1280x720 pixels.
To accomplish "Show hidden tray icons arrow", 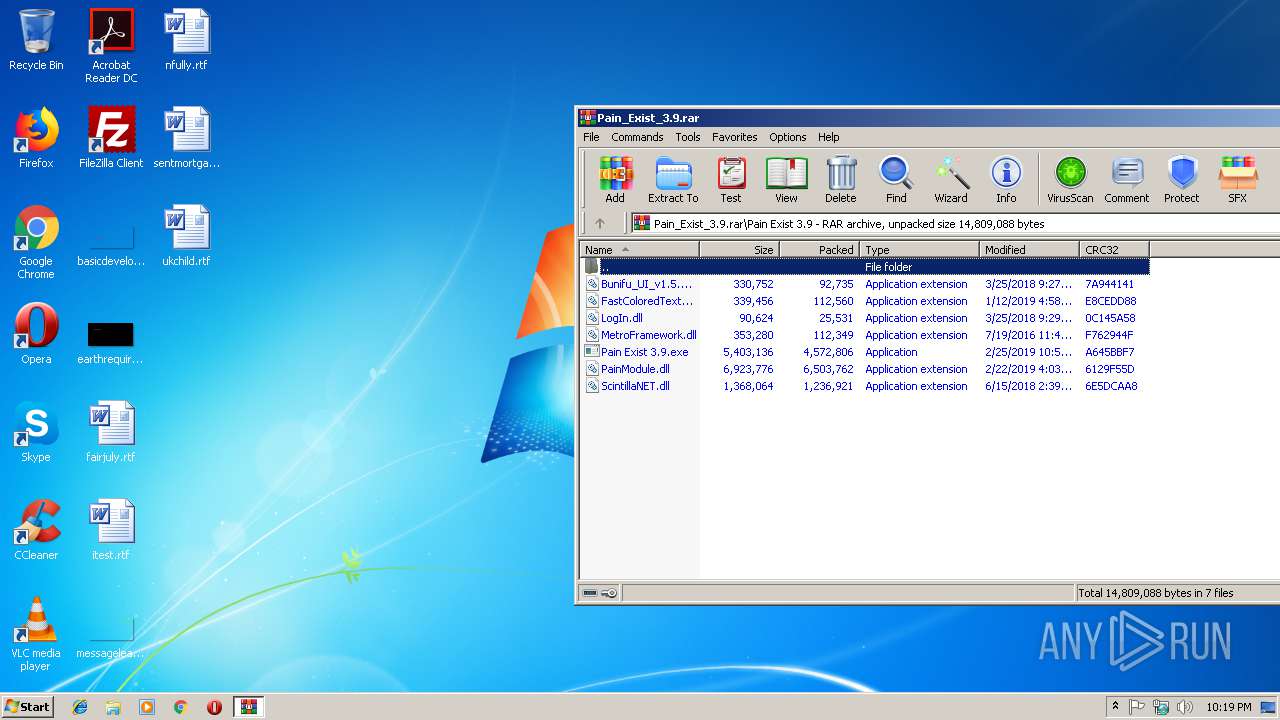I will pyautogui.click(x=1114, y=707).
